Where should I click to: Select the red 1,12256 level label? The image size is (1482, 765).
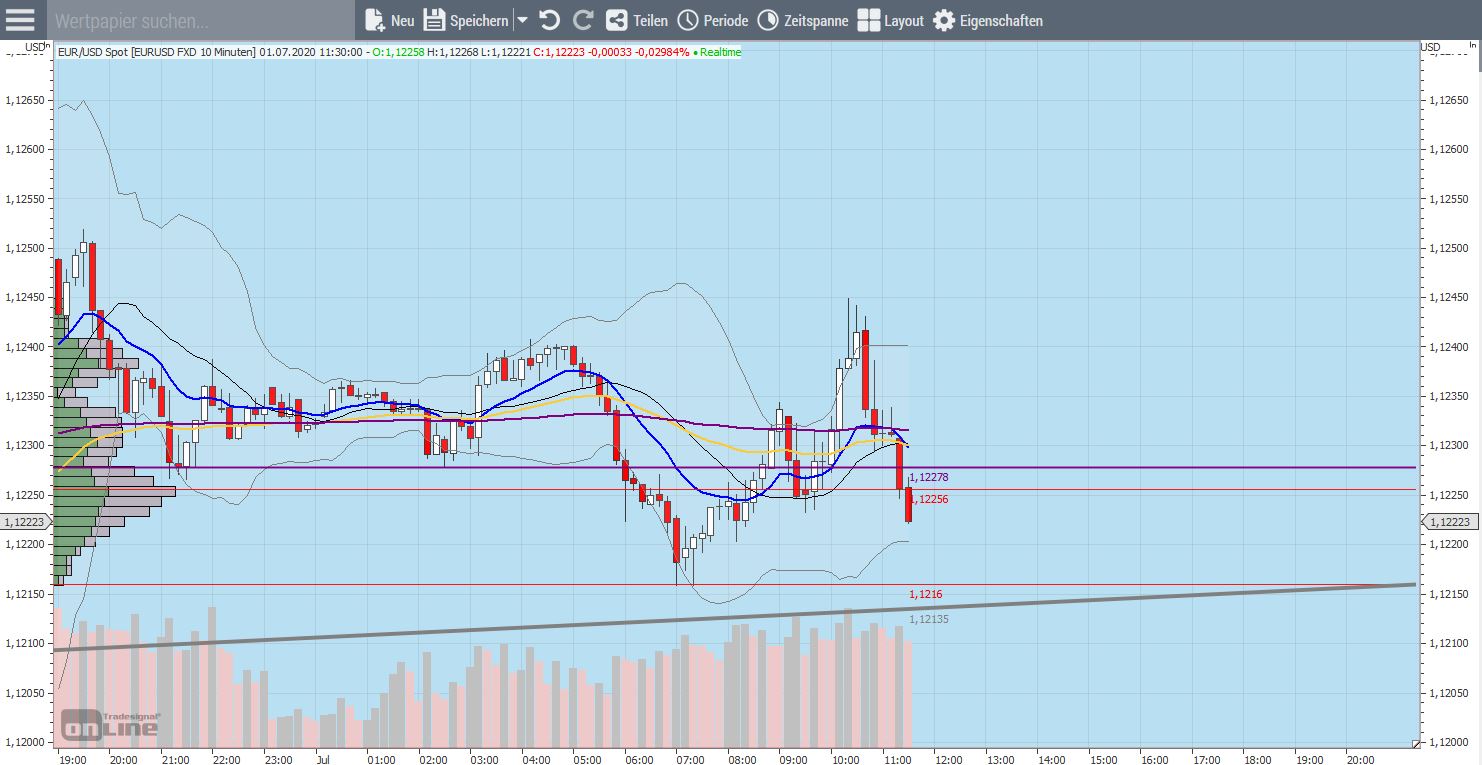point(928,499)
